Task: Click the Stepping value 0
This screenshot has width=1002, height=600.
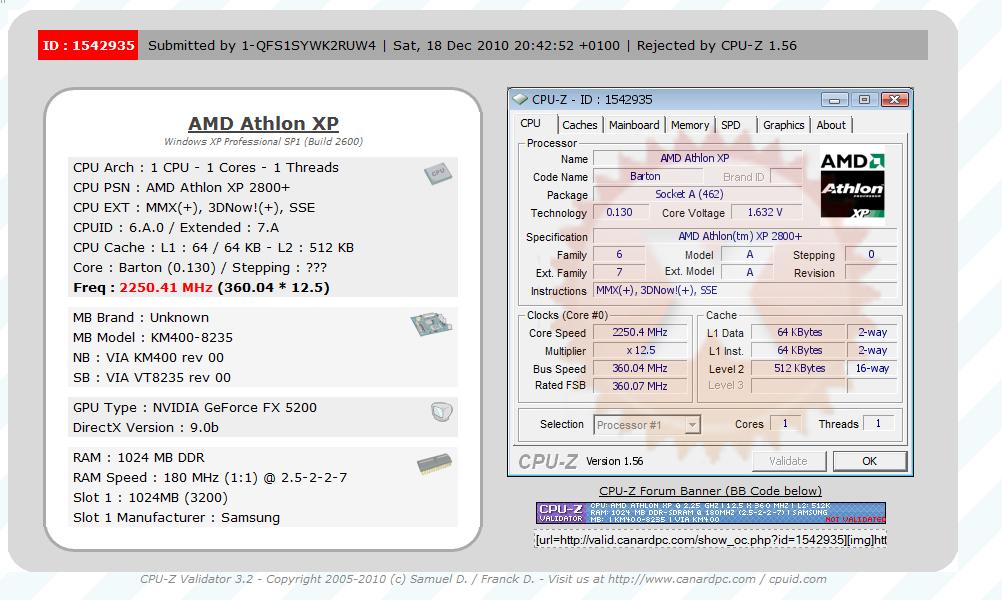Action: pos(871,254)
